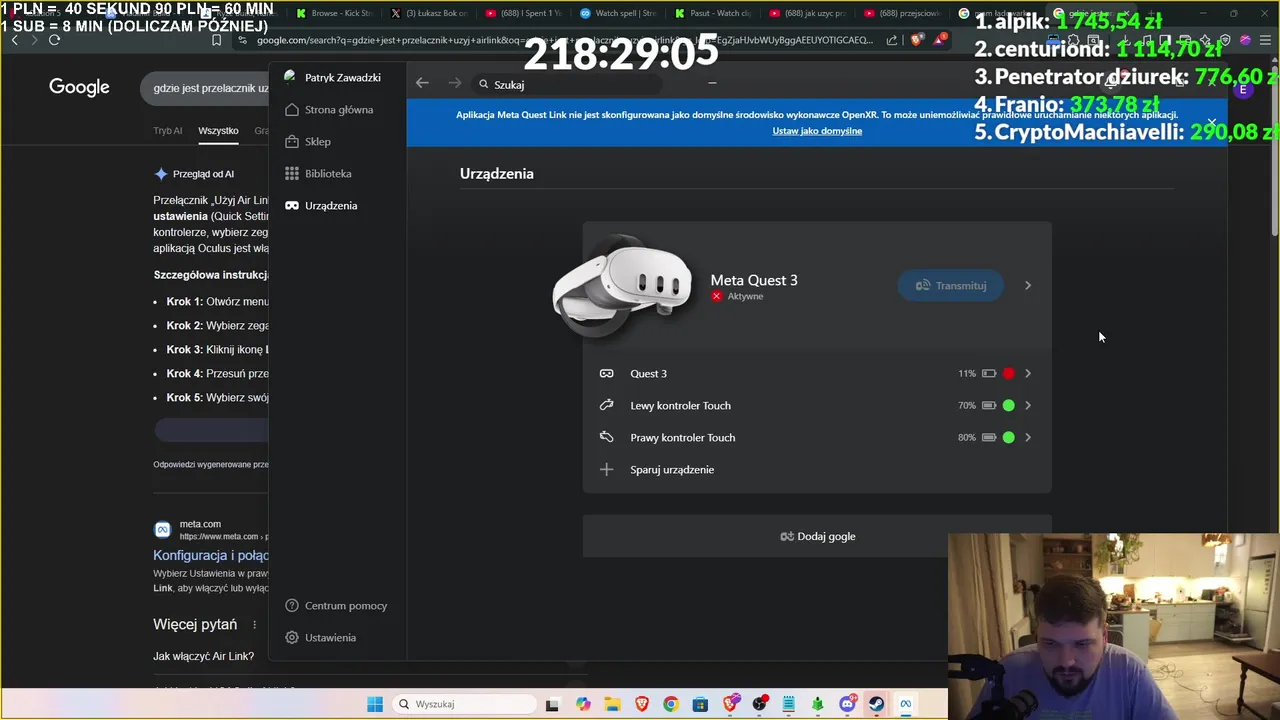The image size is (1280, 720).
Task: Switch to the Watch spell browser tab
Action: pyautogui.click(x=617, y=13)
